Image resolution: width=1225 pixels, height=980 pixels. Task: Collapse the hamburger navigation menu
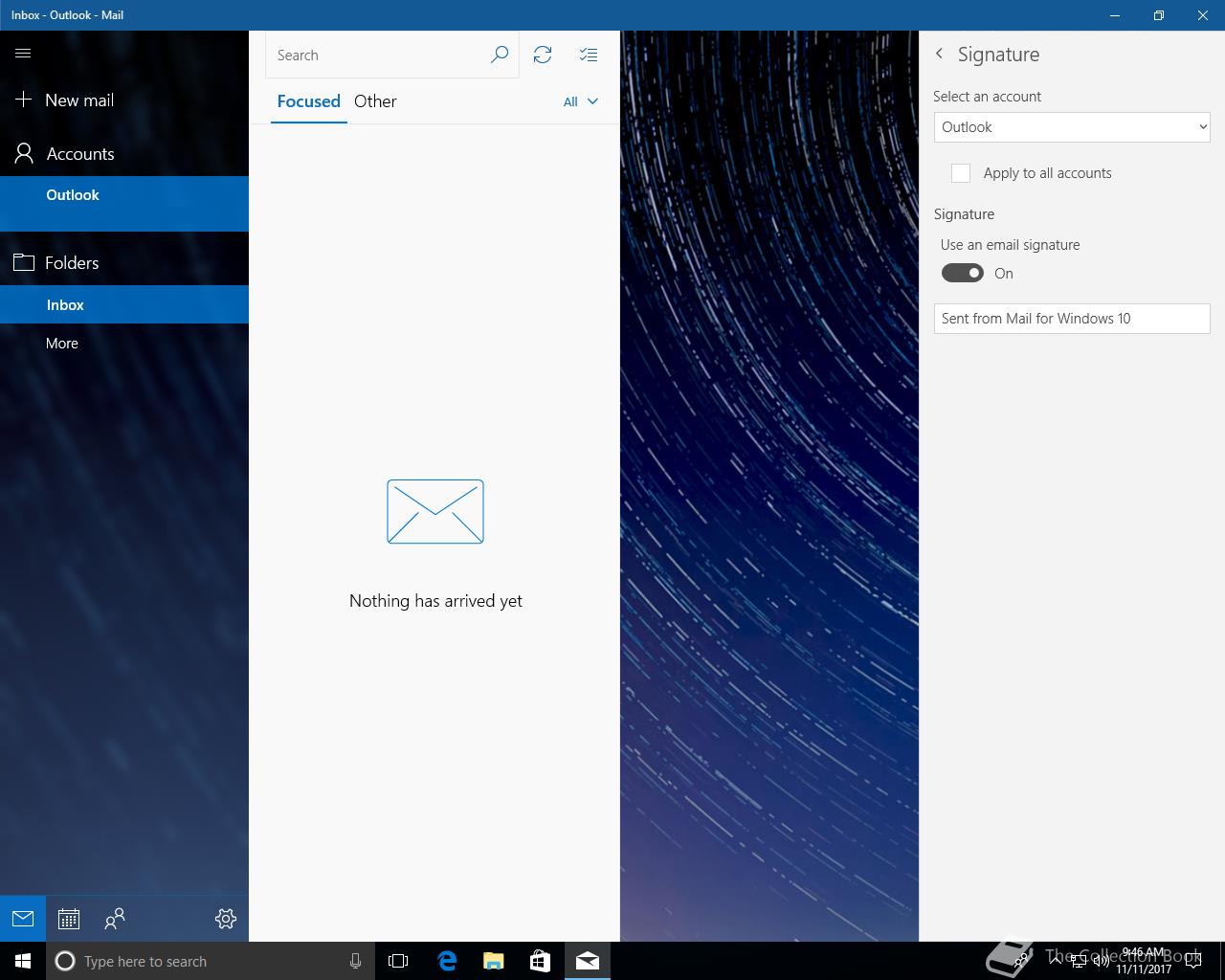[23, 54]
